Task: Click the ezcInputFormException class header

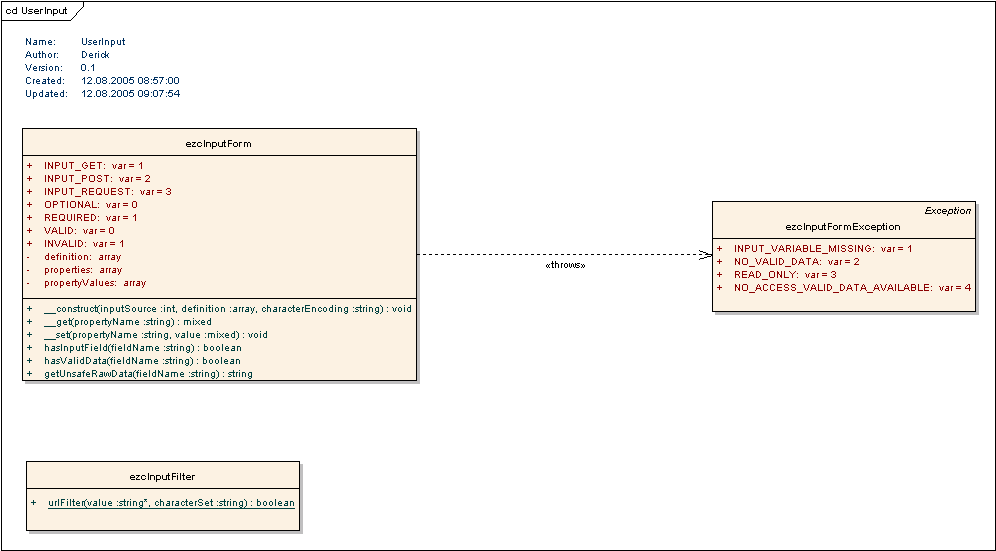Action: pyautogui.click(x=841, y=227)
